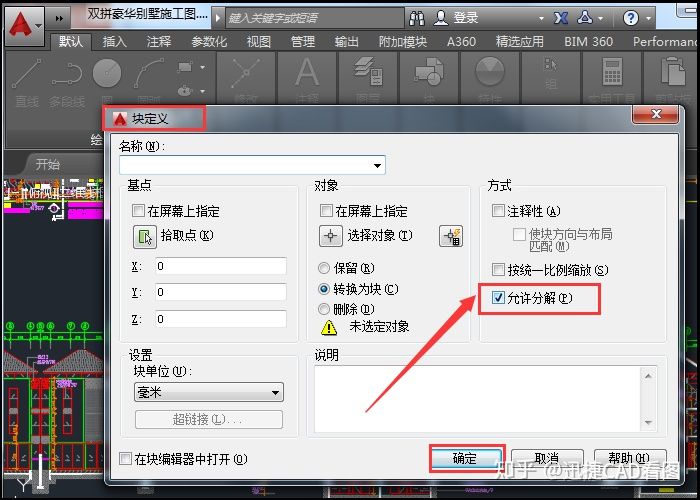This screenshot has width=700, height=500.
Task: Select the Delete (删除) radio button
Action: click(324, 309)
